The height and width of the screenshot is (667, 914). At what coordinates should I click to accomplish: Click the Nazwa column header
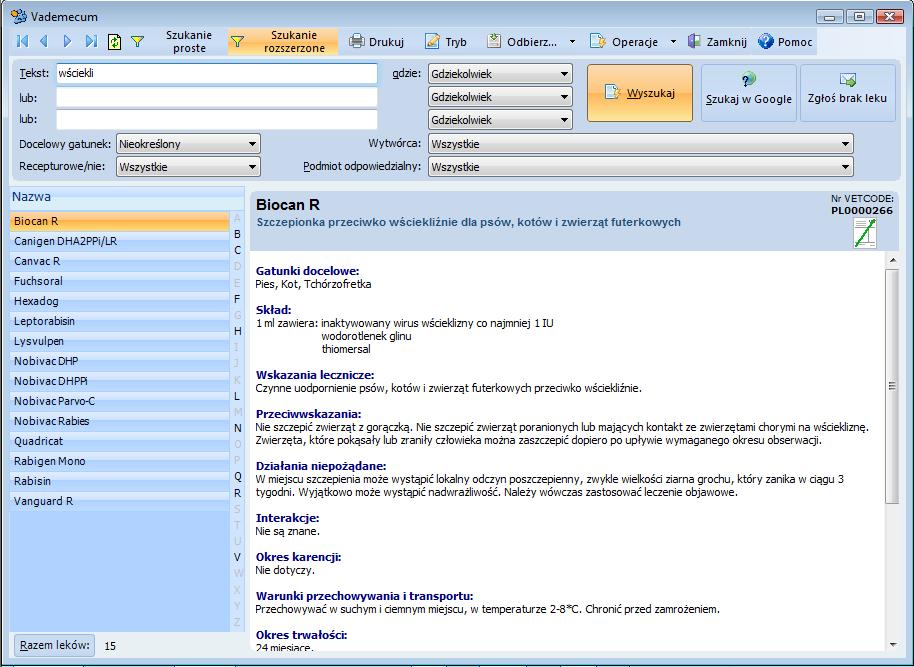[127, 197]
